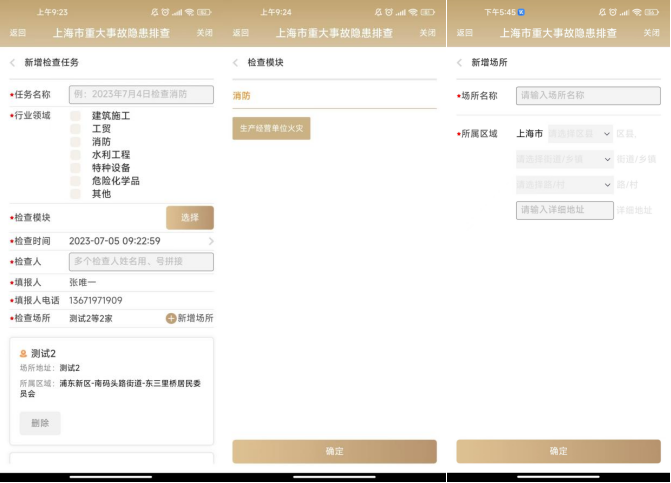Image resolution: width=671 pixels, height=483 pixels.
Task: Click the 请输入详细地址 input field
Action: click(x=564, y=210)
